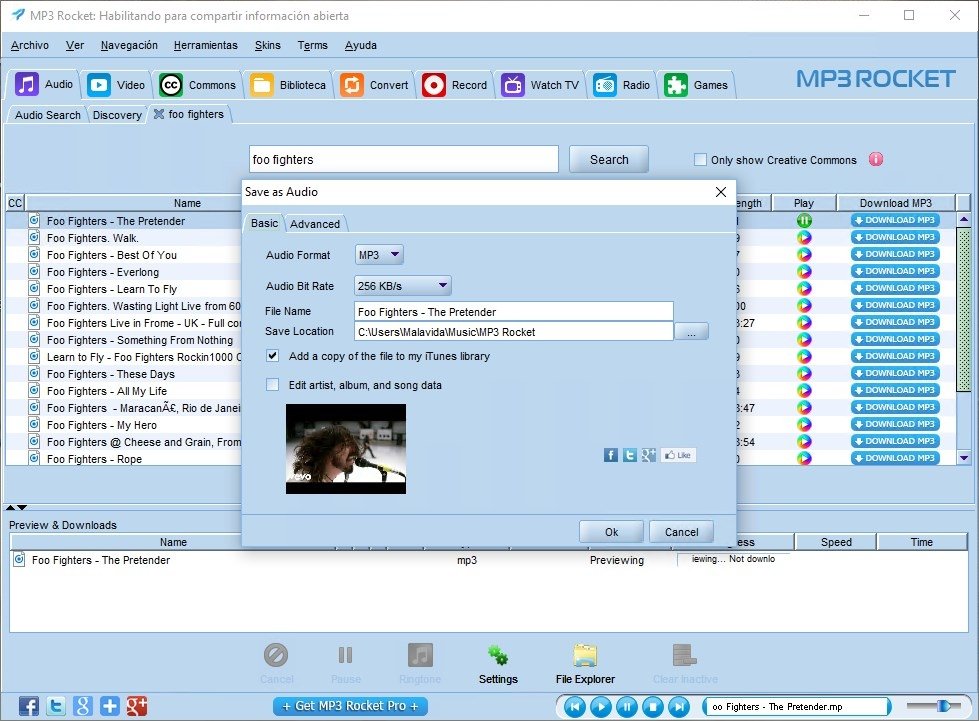Expand the Audio Bit Rate dropdown

point(402,286)
